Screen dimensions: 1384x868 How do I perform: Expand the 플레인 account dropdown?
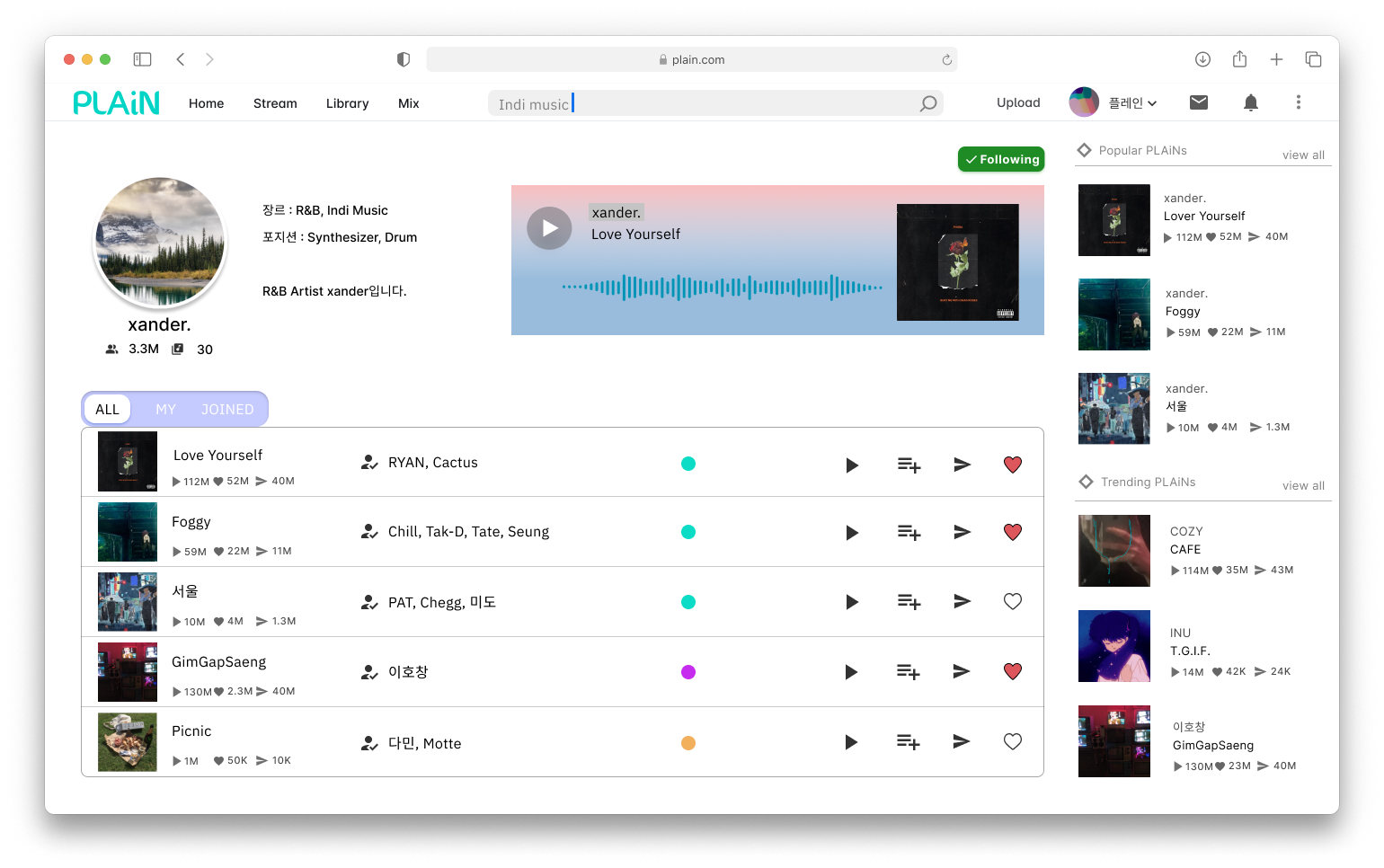click(x=1132, y=103)
